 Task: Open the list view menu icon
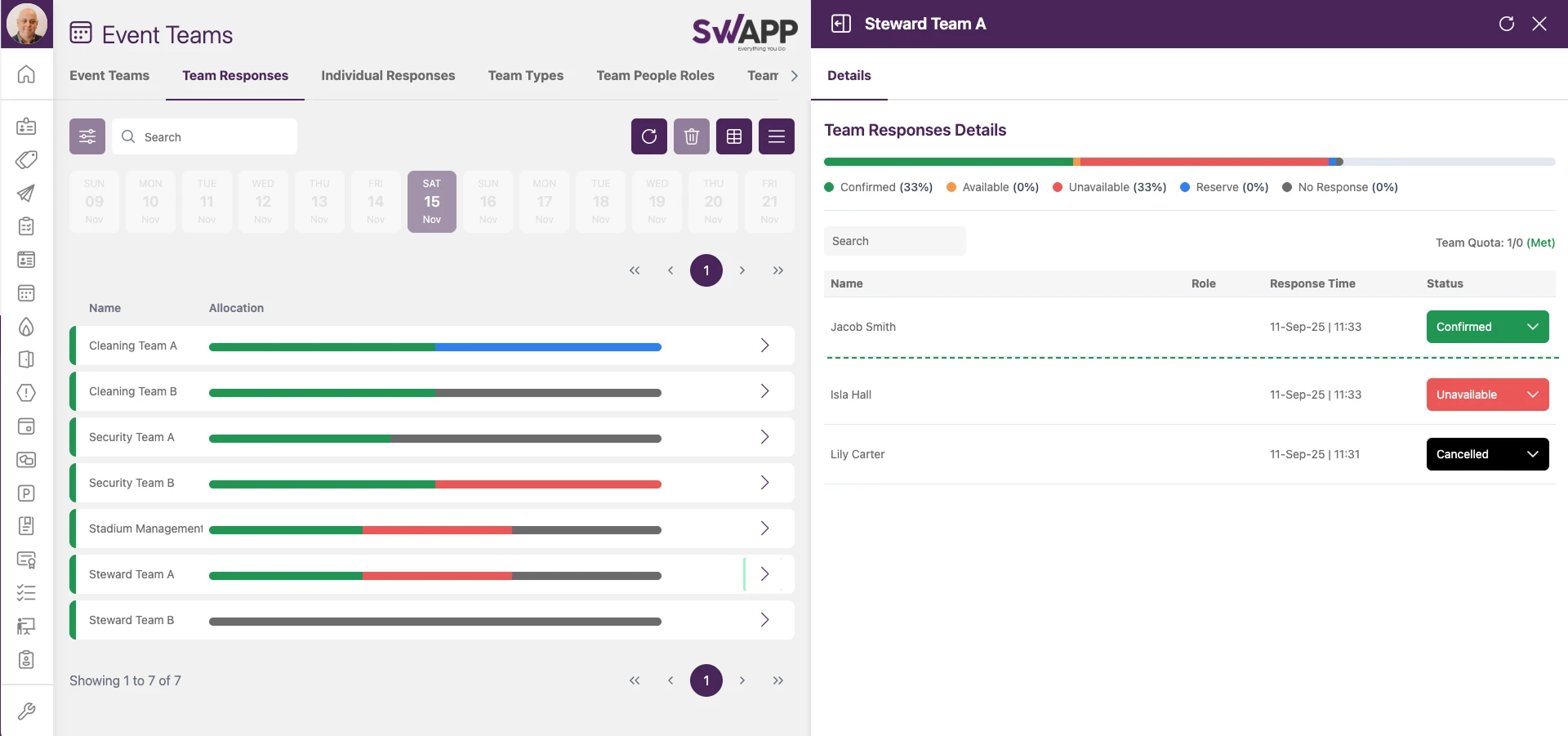click(776, 136)
